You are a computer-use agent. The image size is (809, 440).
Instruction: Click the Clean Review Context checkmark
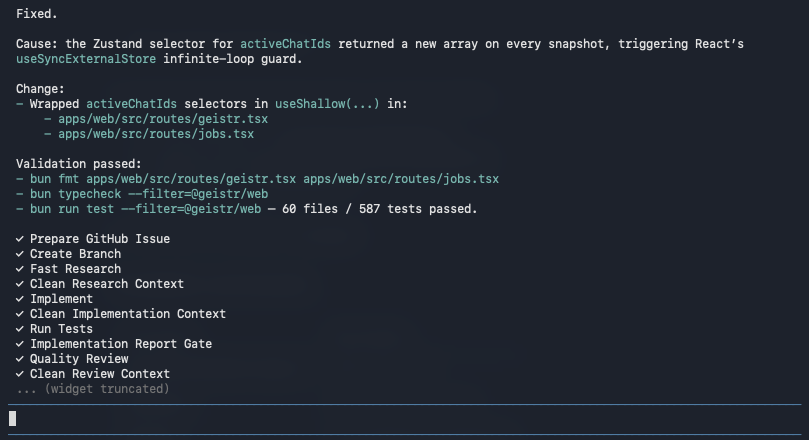pyautogui.click(x=20, y=373)
